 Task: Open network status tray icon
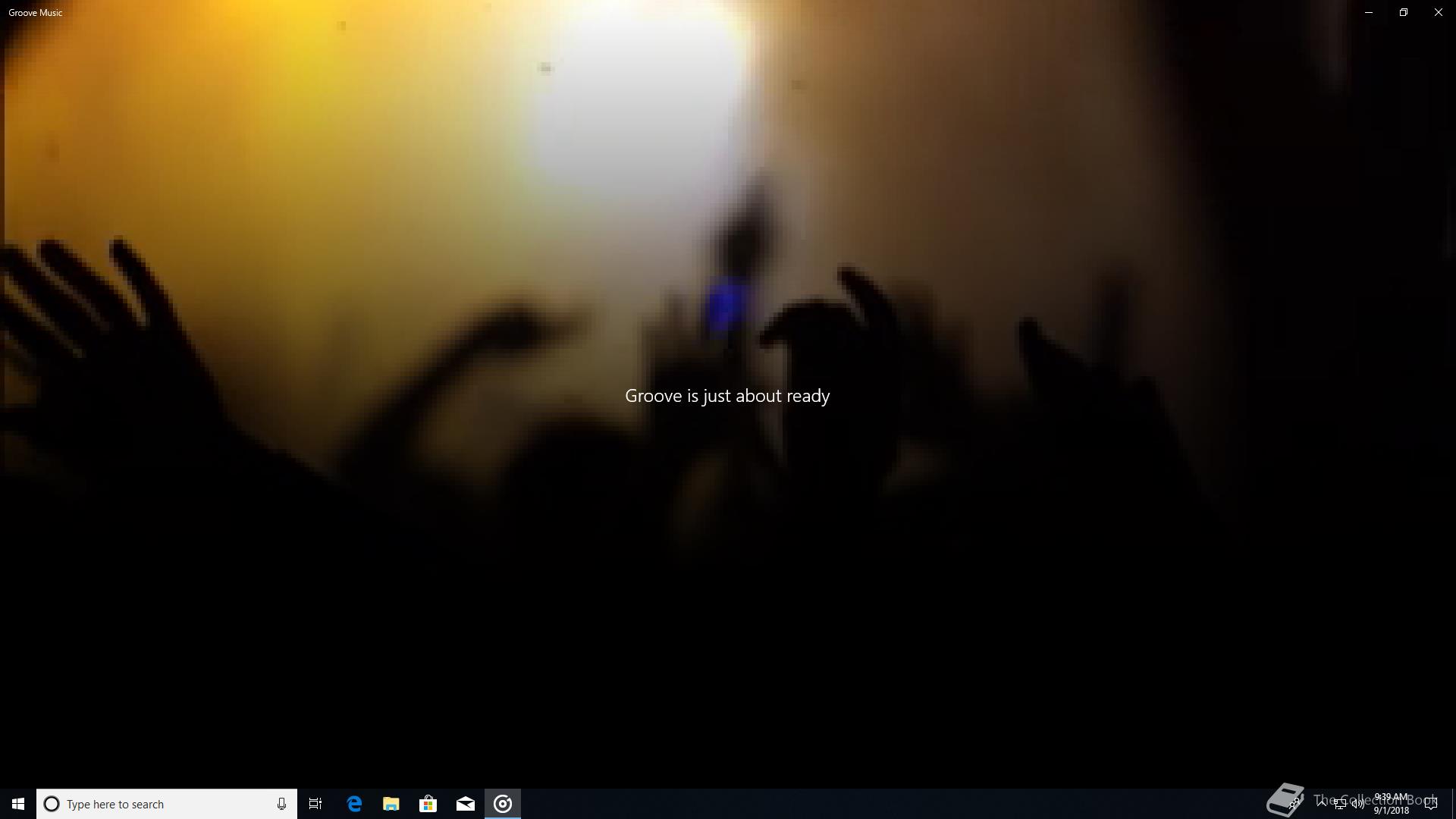[1340, 804]
